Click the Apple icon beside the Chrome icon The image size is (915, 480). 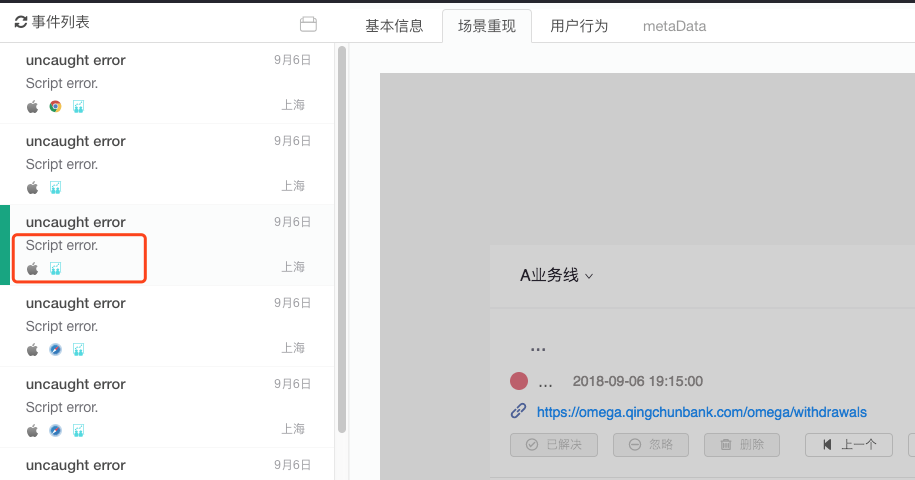point(33,106)
